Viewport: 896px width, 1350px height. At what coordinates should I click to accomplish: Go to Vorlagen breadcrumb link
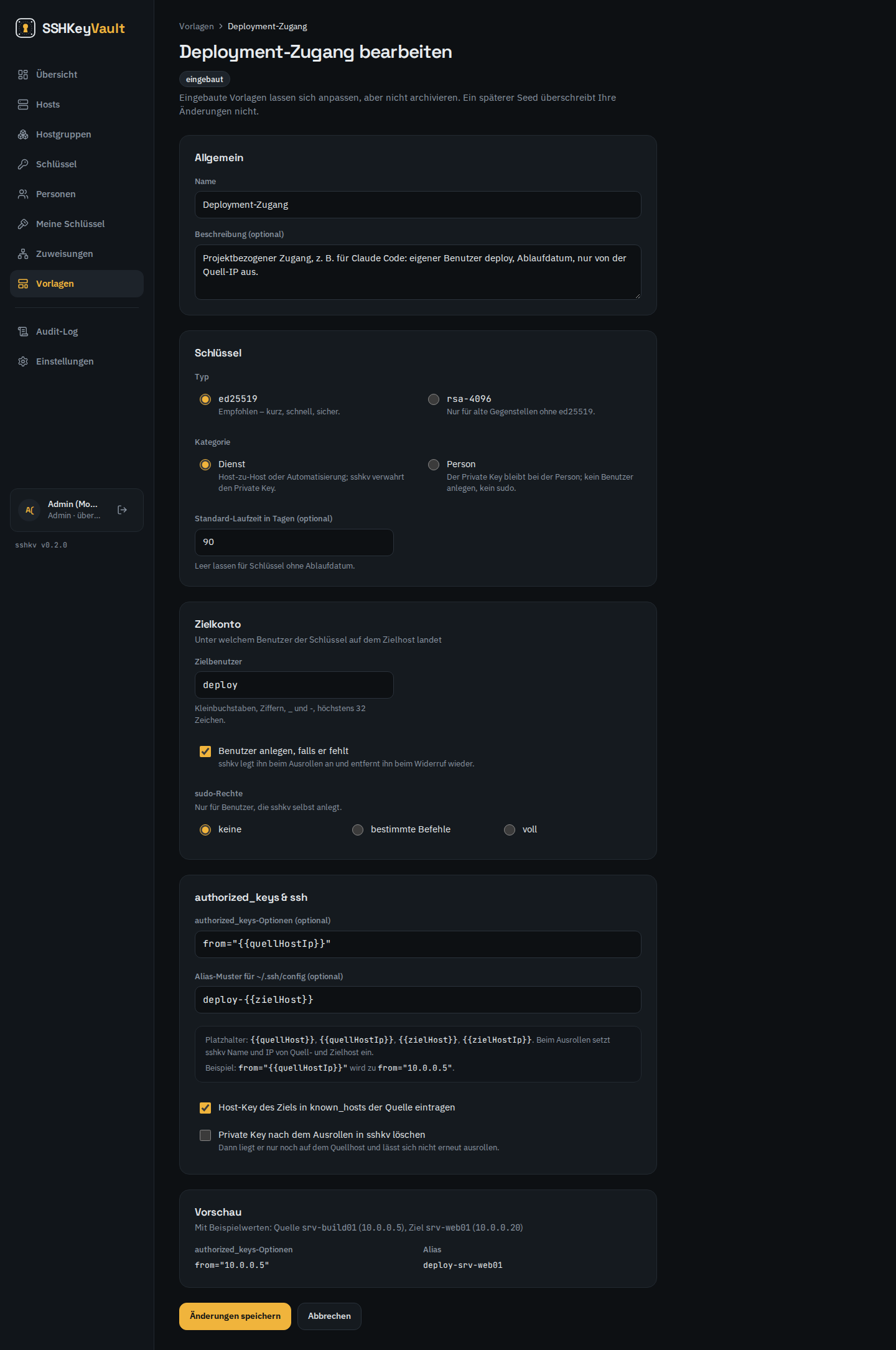click(196, 26)
